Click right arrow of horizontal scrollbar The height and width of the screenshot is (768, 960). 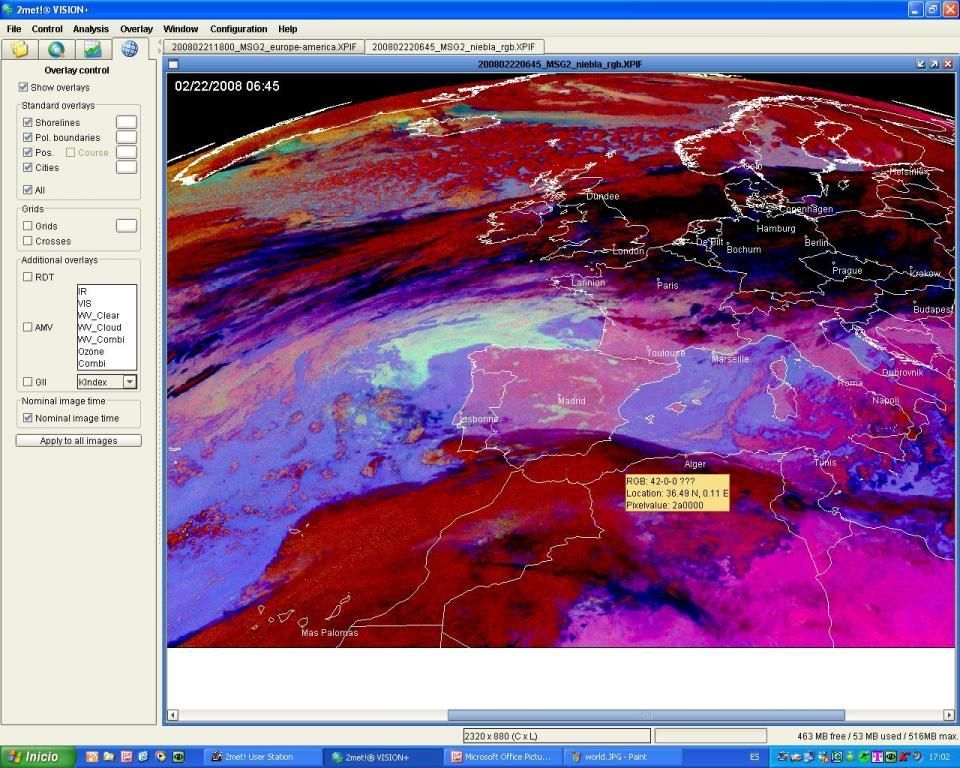pos(949,715)
